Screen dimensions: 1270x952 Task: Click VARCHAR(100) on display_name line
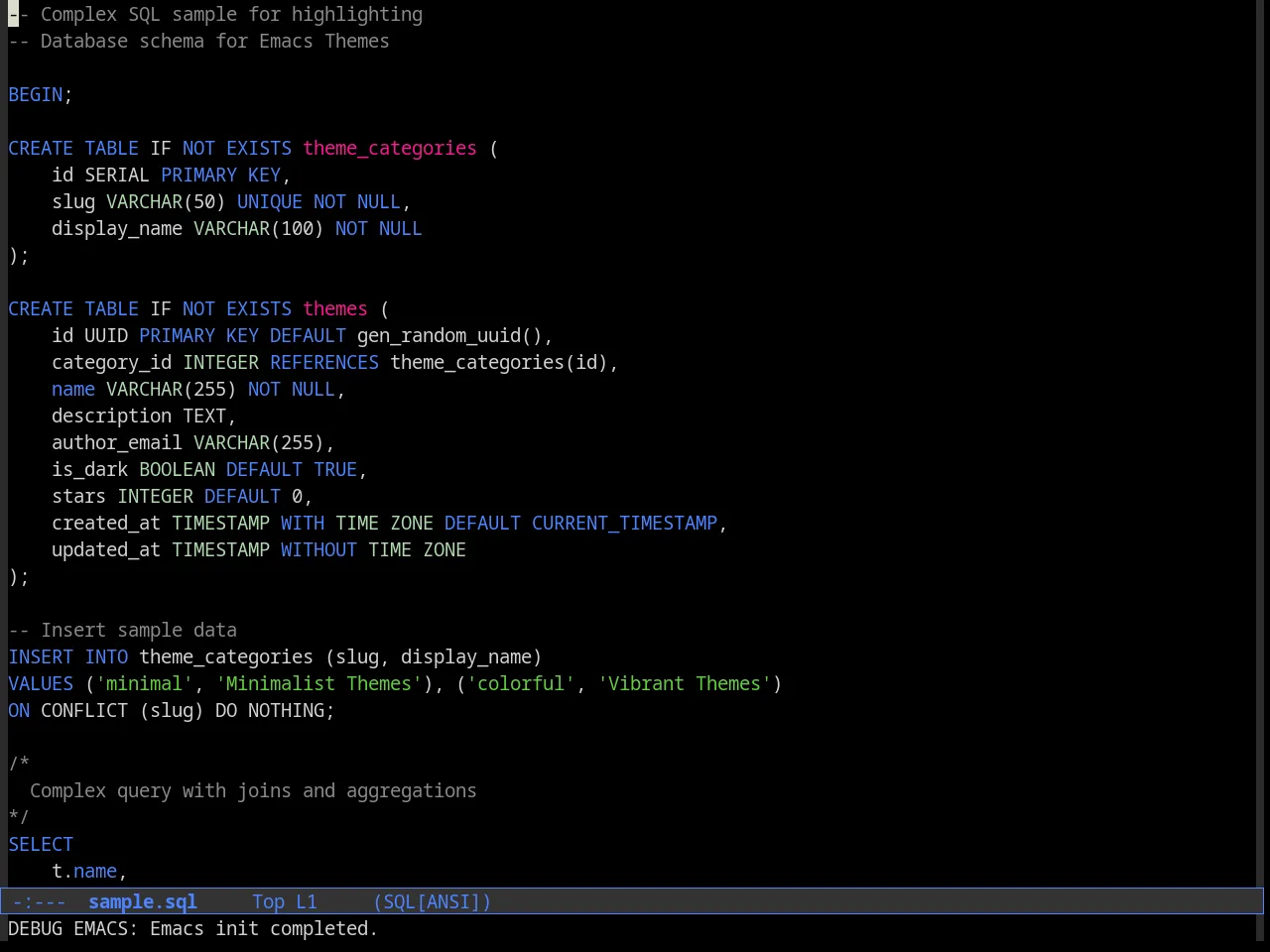[259, 228]
